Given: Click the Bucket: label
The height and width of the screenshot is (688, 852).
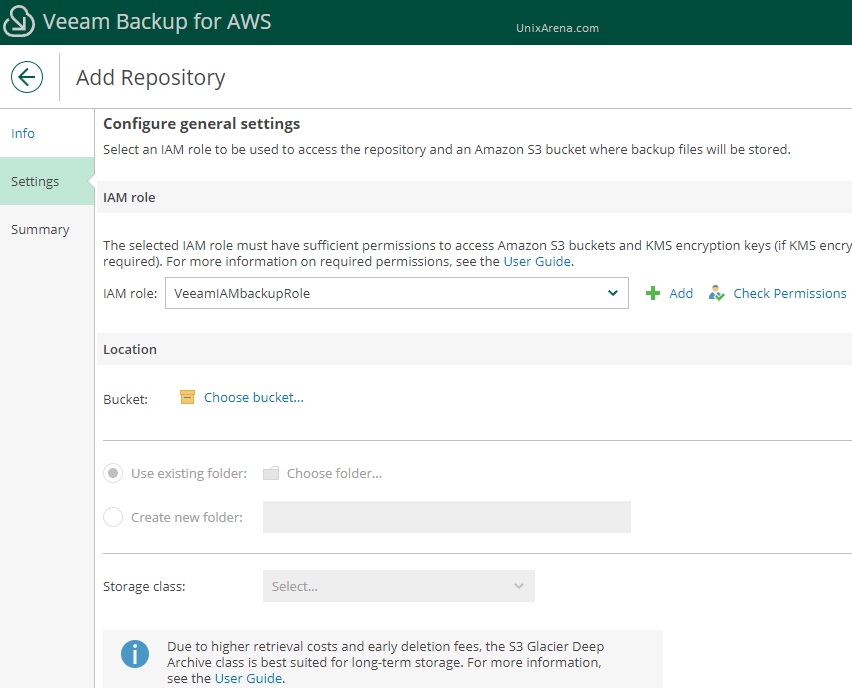Looking at the screenshot, I should click(x=126, y=399).
